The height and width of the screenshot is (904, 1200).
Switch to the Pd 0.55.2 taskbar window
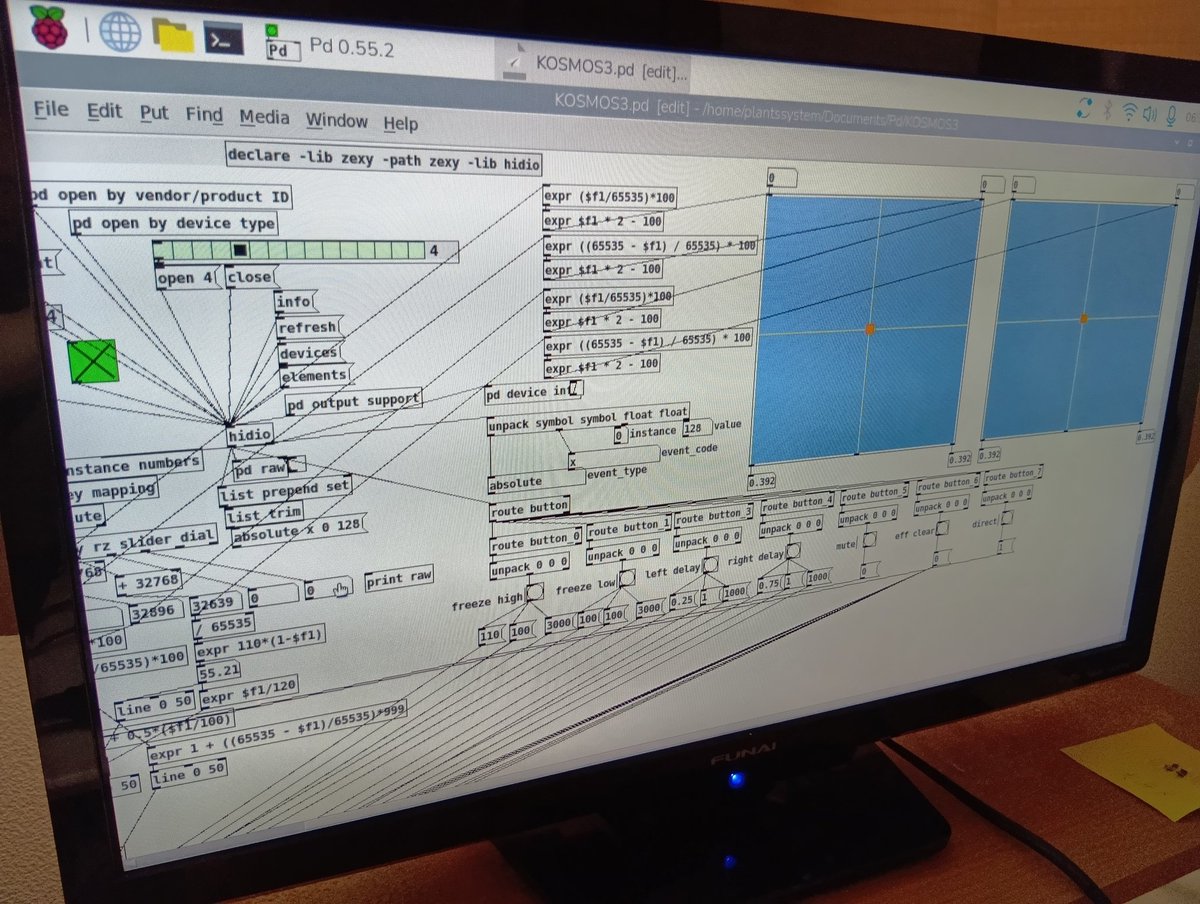(330, 46)
